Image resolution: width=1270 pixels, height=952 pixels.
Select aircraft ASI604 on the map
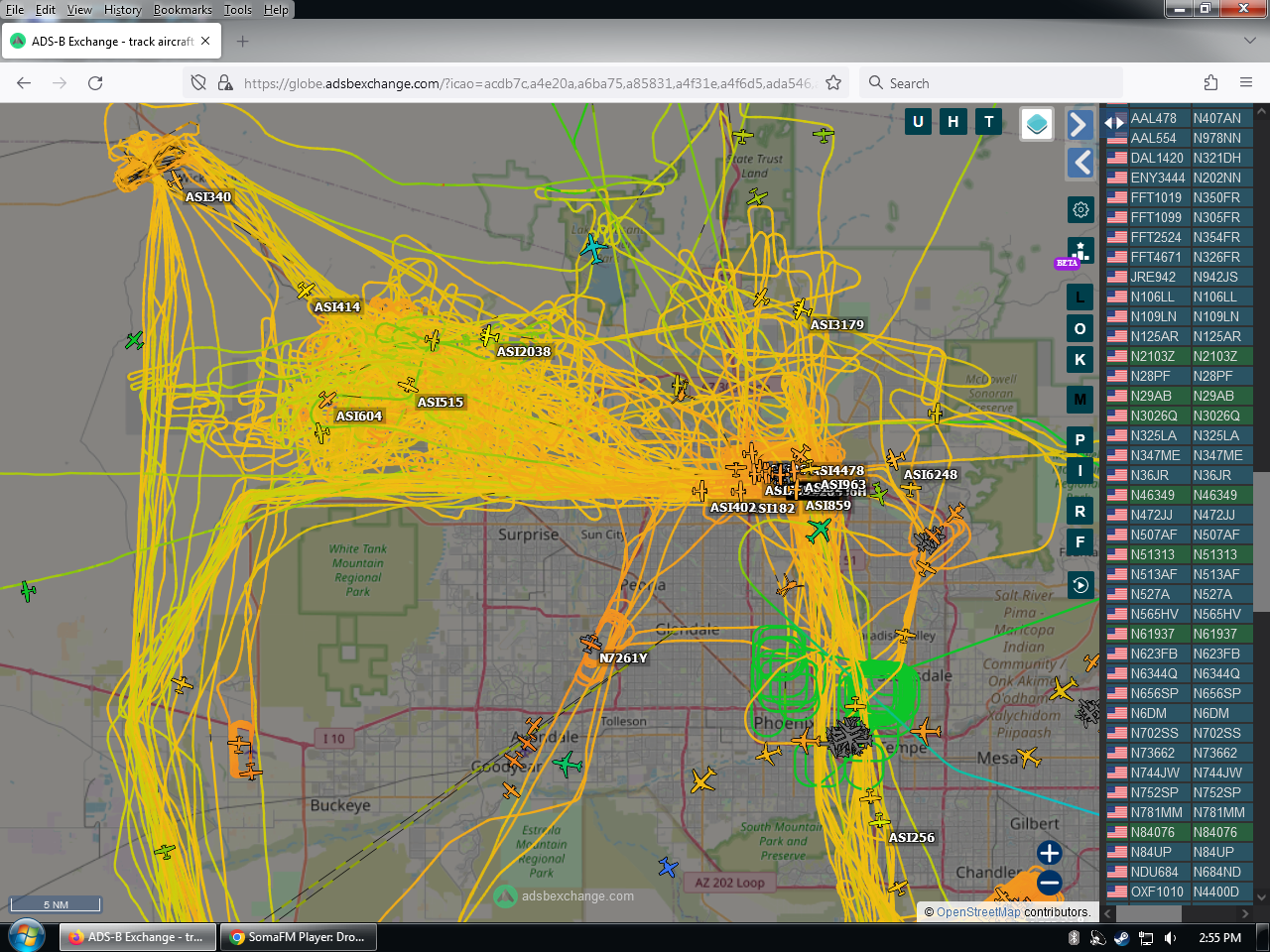coord(327,399)
